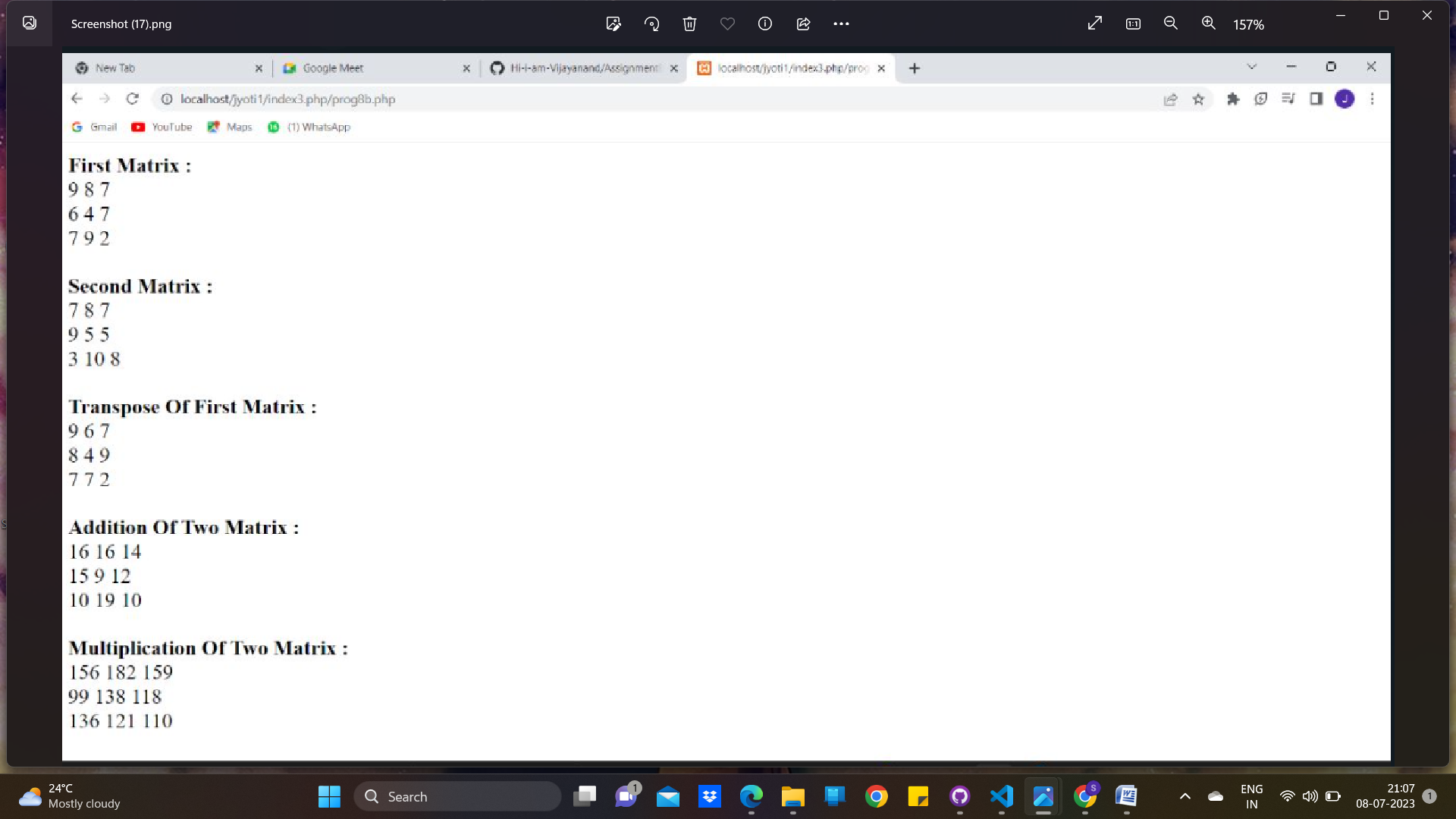Open Visual Studio Code from taskbar
Image resolution: width=1456 pixels, height=819 pixels.
(1001, 796)
